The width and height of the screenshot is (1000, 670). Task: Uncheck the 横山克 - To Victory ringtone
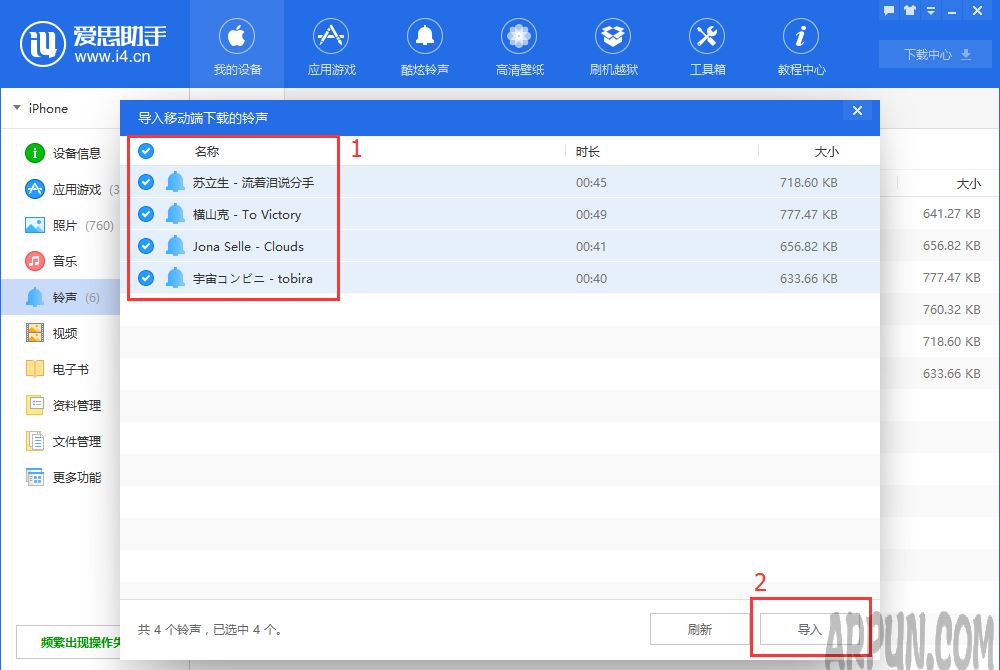(x=146, y=214)
